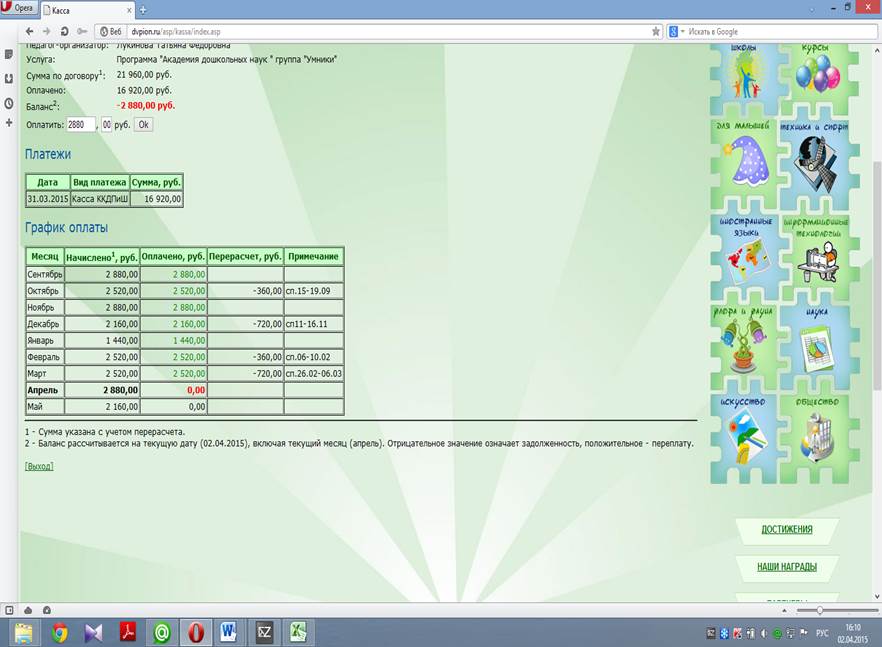882x647 pixels.
Task: Open Visual Studio from the taskbar
Action: (93, 633)
